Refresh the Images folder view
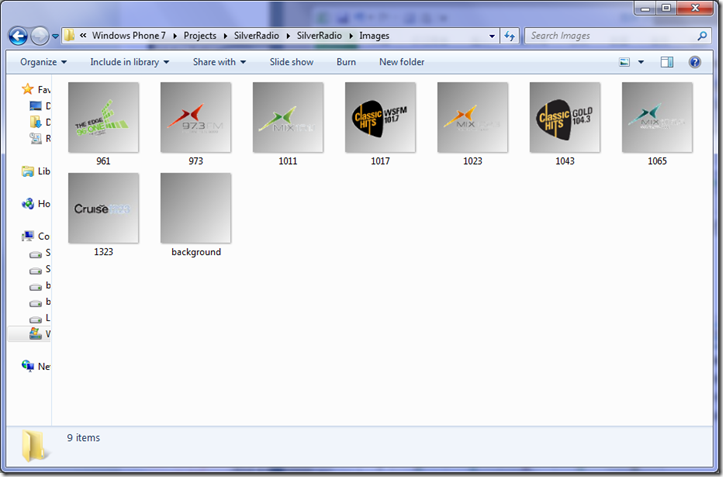 coord(510,36)
